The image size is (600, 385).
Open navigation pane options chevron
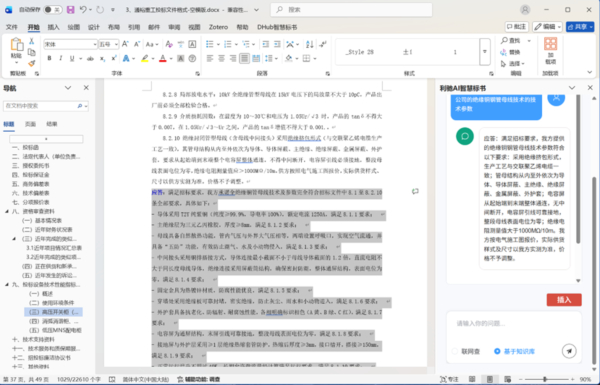tap(68, 88)
